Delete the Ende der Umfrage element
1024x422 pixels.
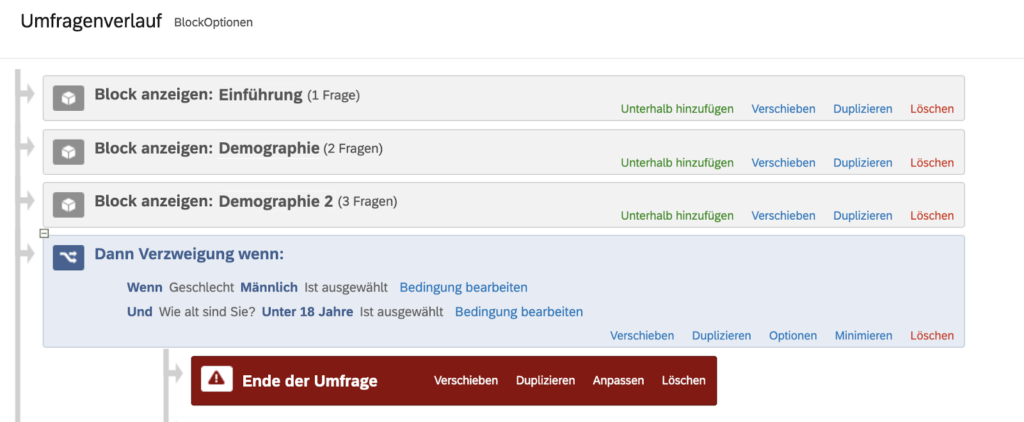tap(684, 380)
